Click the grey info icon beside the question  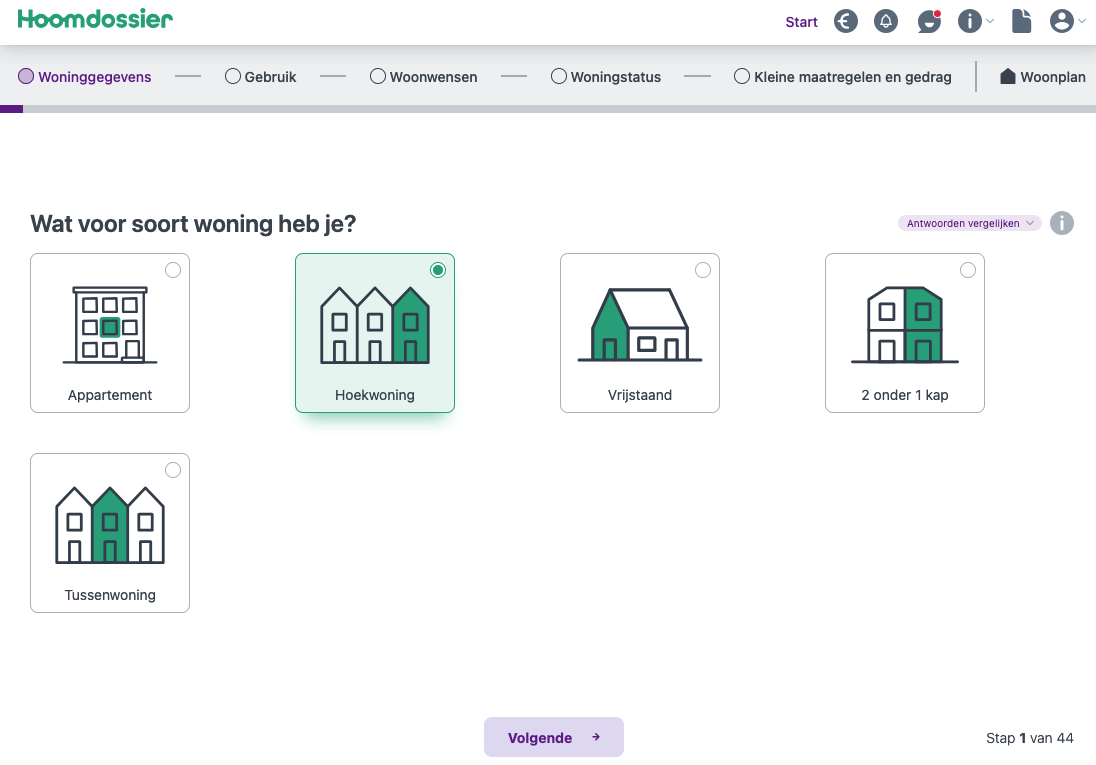[x=1062, y=223]
